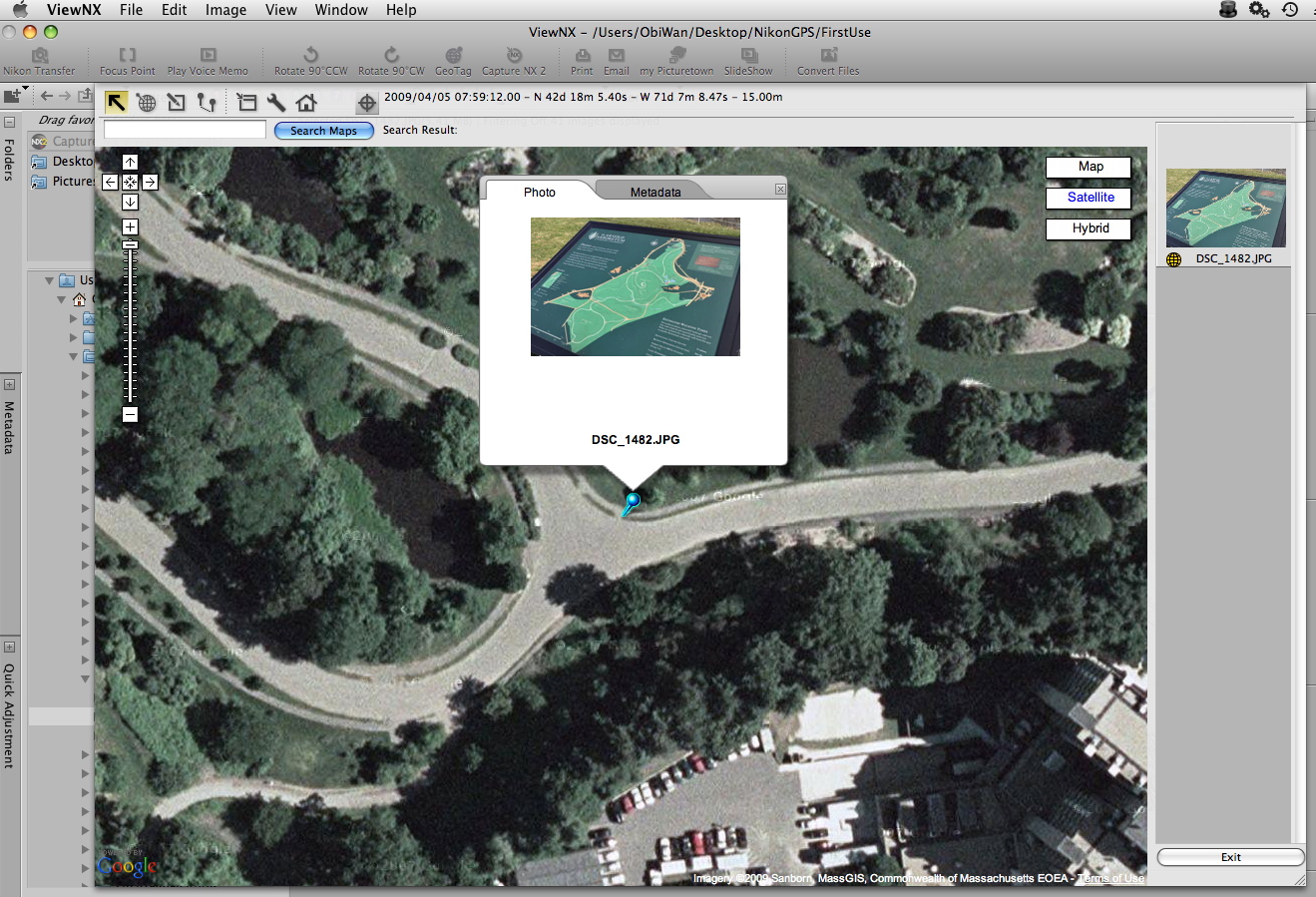Open Time Machine in the menu bar

coord(1290,10)
